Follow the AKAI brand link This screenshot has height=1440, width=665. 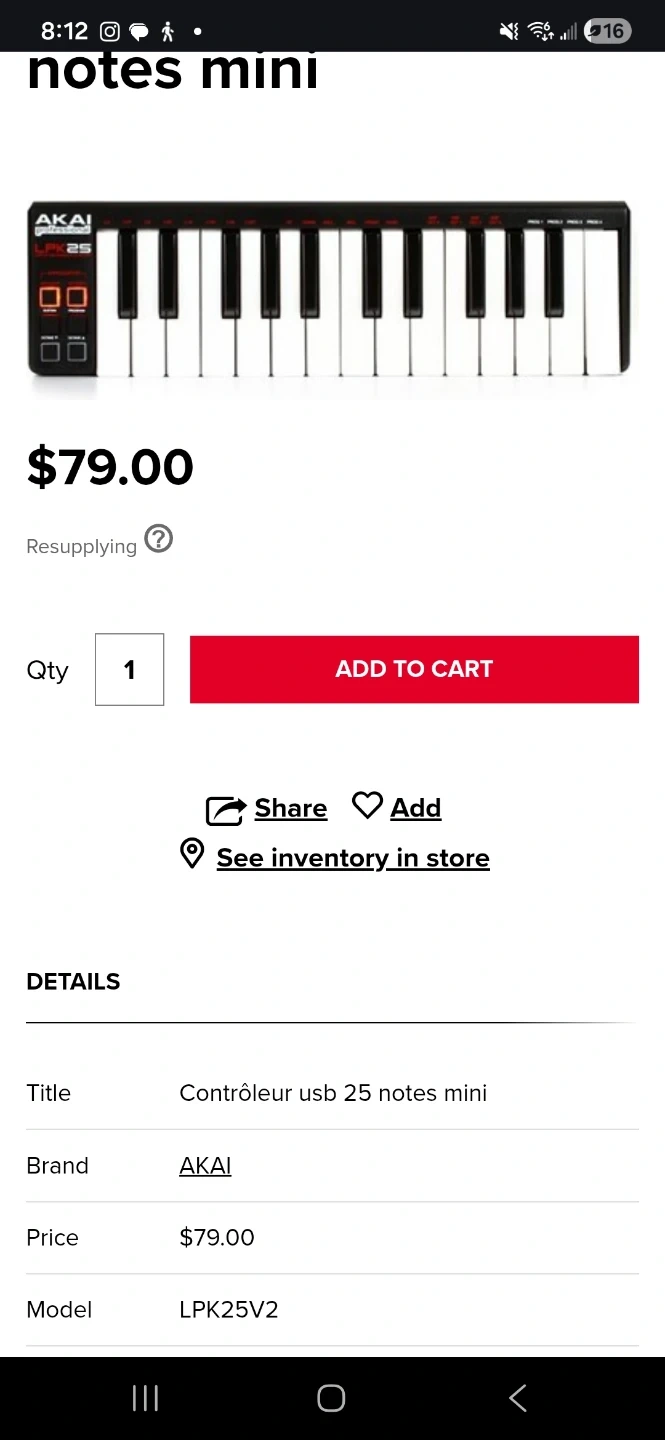(205, 1166)
